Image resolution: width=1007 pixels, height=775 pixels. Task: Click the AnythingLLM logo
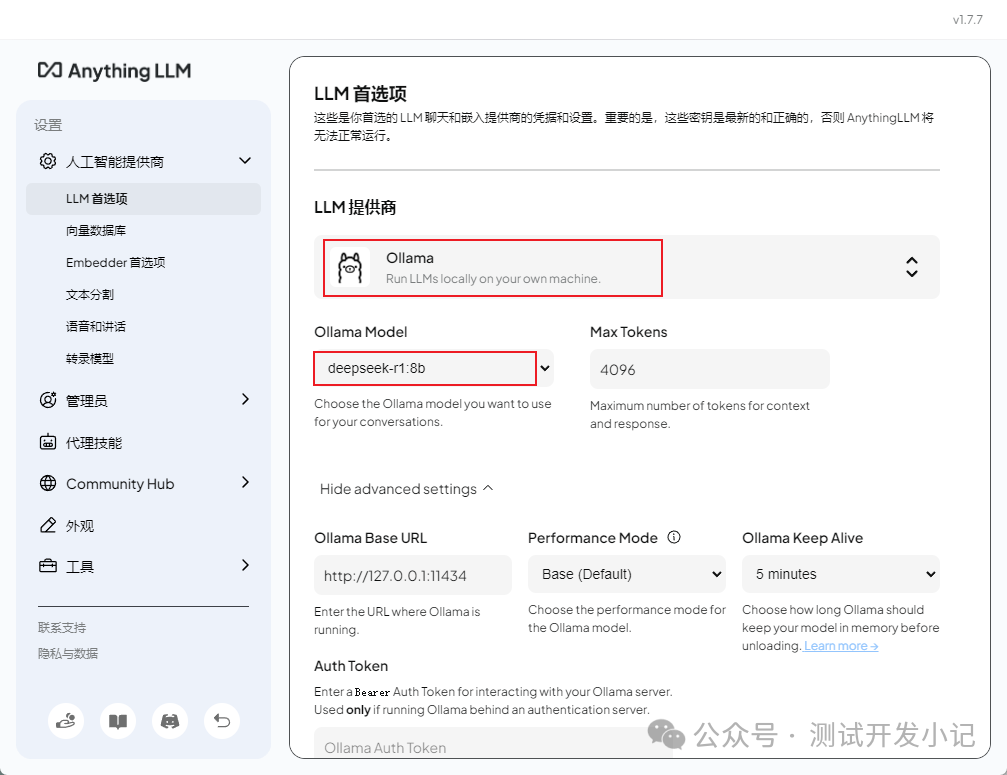tap(114, 71)
